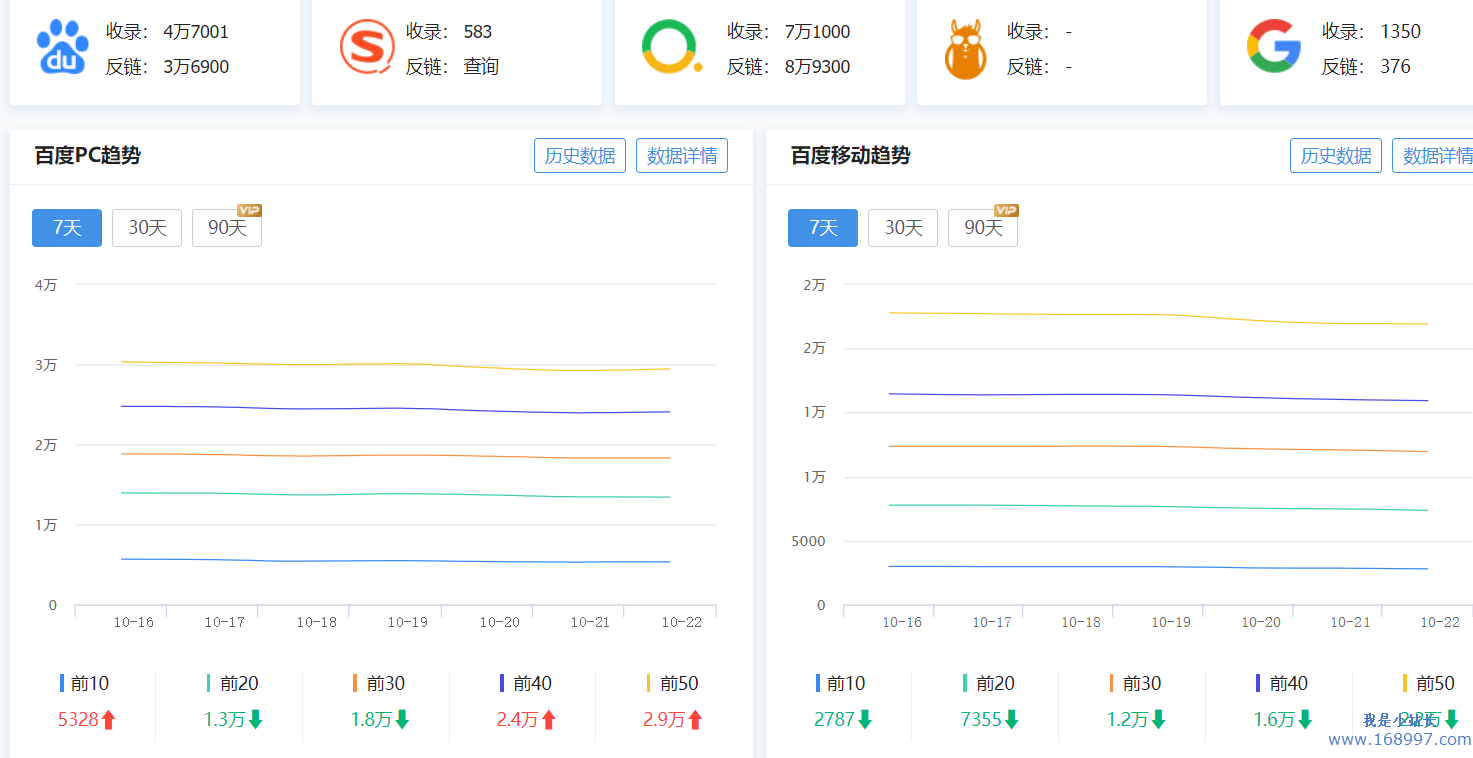
Task: Click green down arrow beside PC 1.3万
Action: (x=255, y=719)
